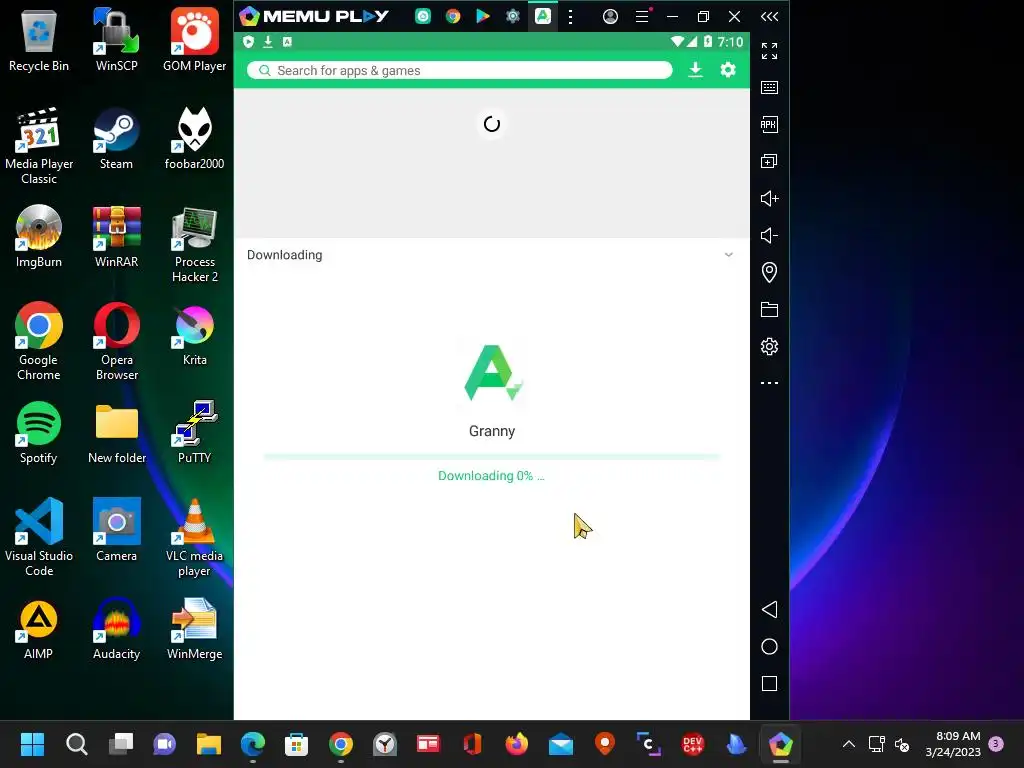
Task: Select GOM Player desktop shortcut
Action: click(x=195, y=40)
